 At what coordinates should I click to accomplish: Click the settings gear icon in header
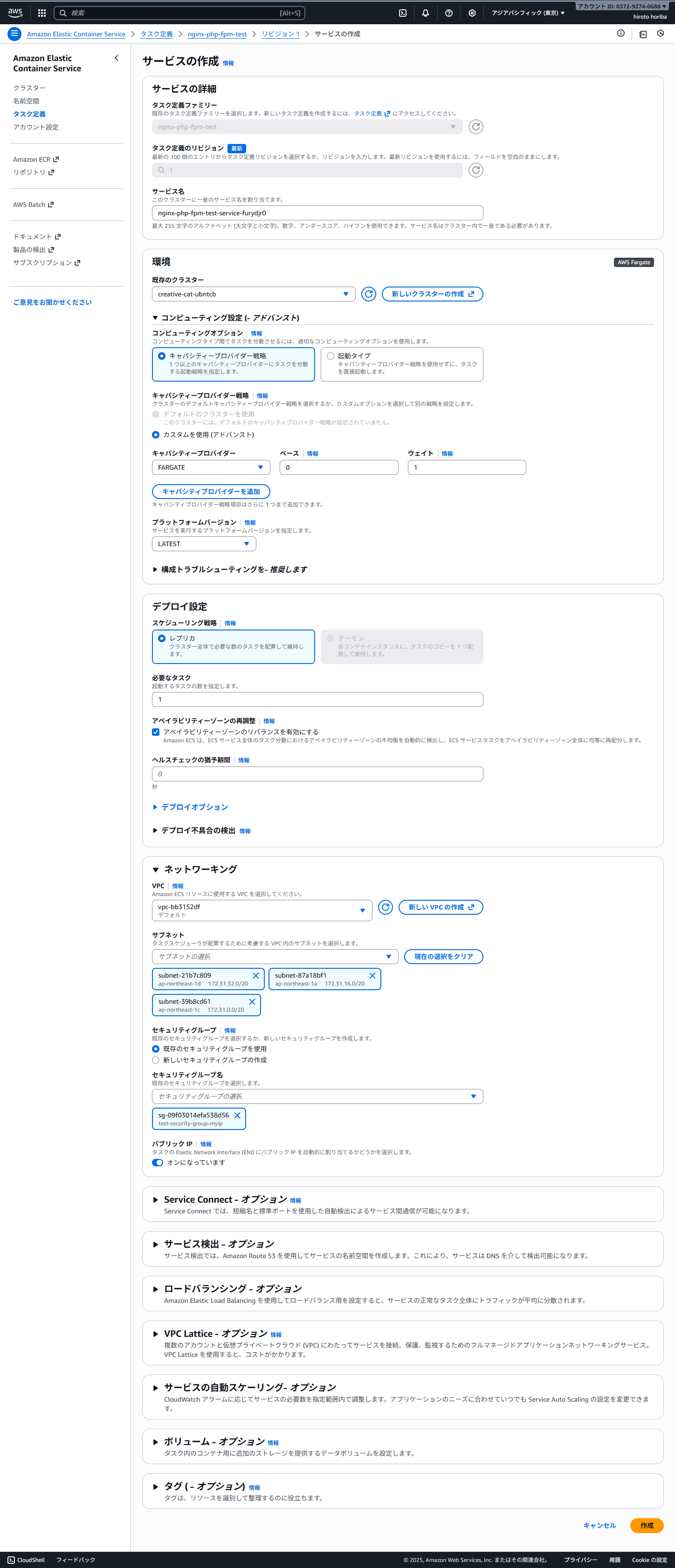(472, 13)
